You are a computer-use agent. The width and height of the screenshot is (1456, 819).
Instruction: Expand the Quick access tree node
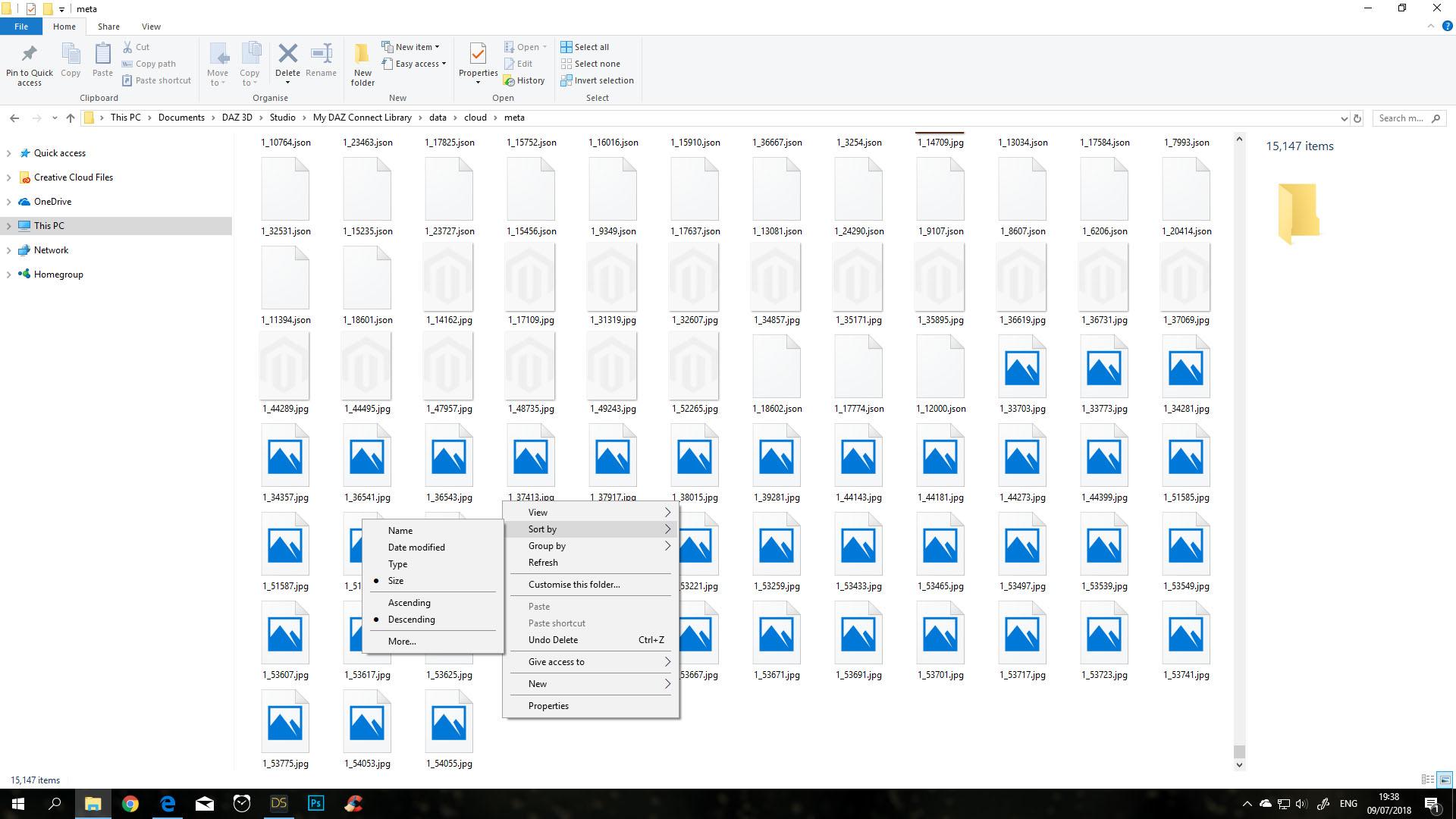8,153
